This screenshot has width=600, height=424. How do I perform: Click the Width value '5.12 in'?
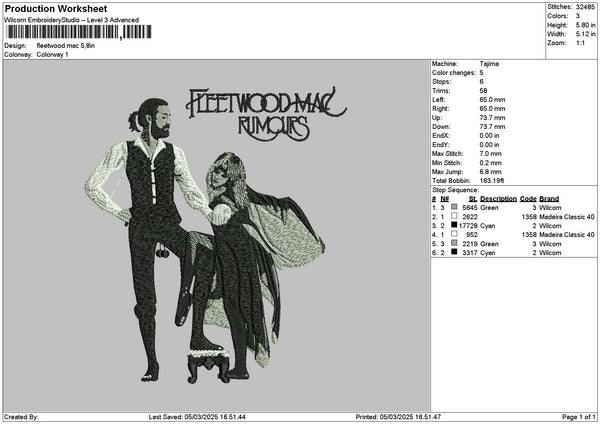[x=585, y=34]
